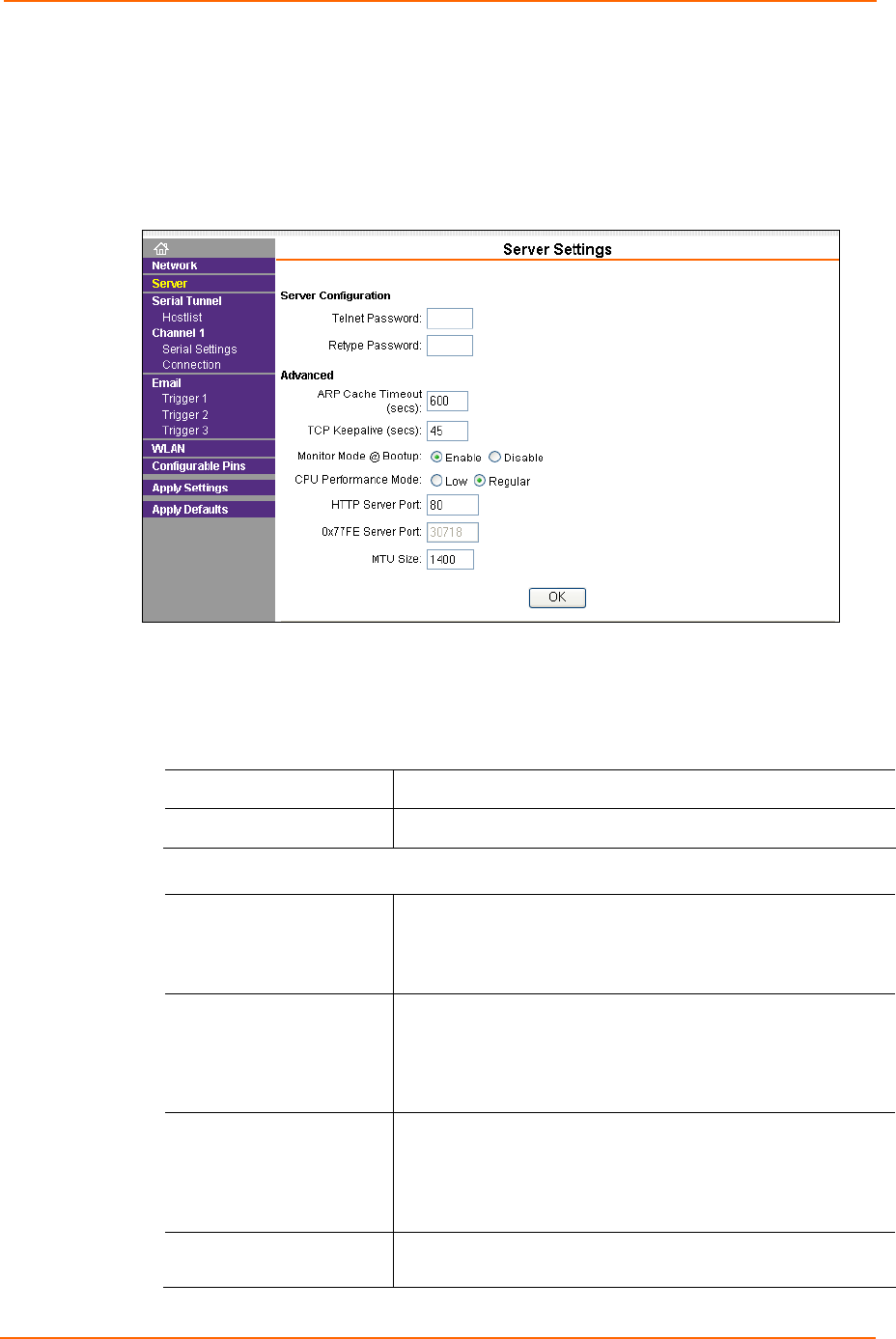Open the Serial Tunnel section
The height and width of the screenshot is (1339, 896).
[186, 301]
